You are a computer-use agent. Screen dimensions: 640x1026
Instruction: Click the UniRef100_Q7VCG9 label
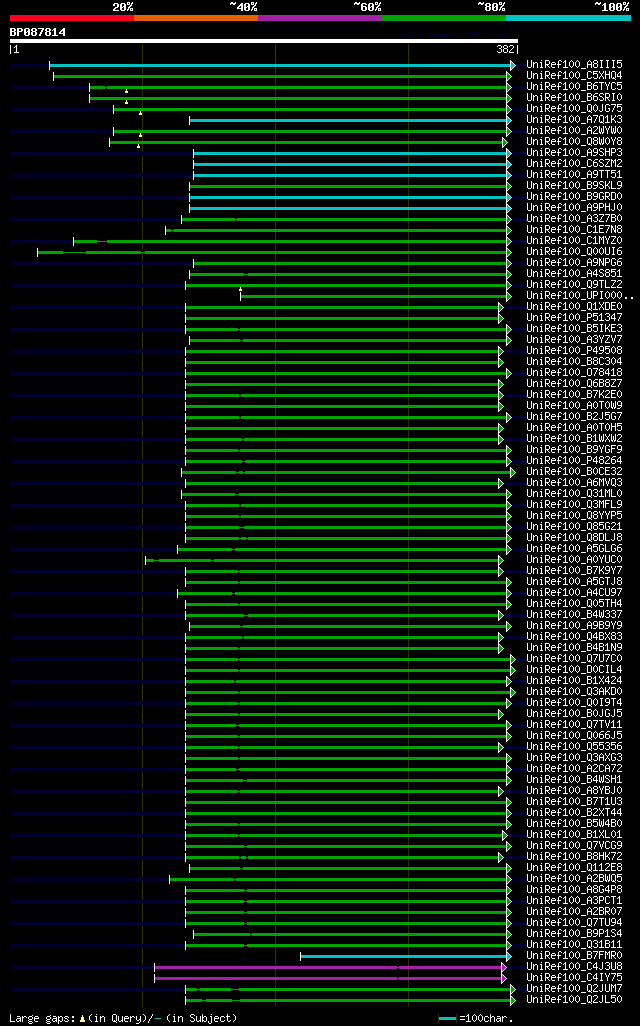574,845
